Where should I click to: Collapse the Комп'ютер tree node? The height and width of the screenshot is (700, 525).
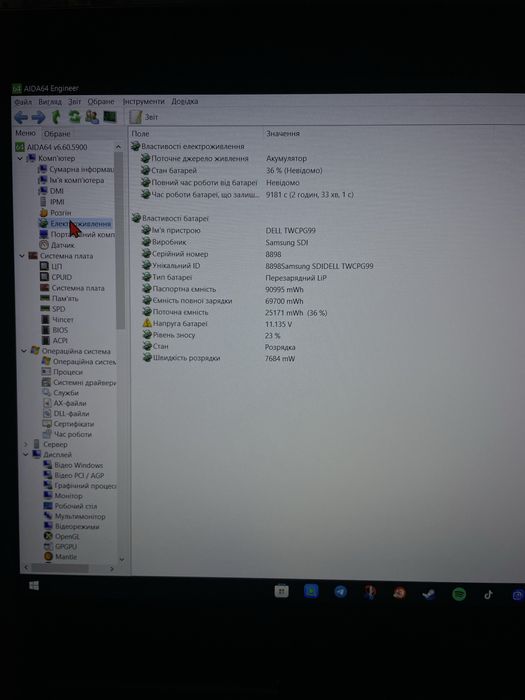pos(20,158)
